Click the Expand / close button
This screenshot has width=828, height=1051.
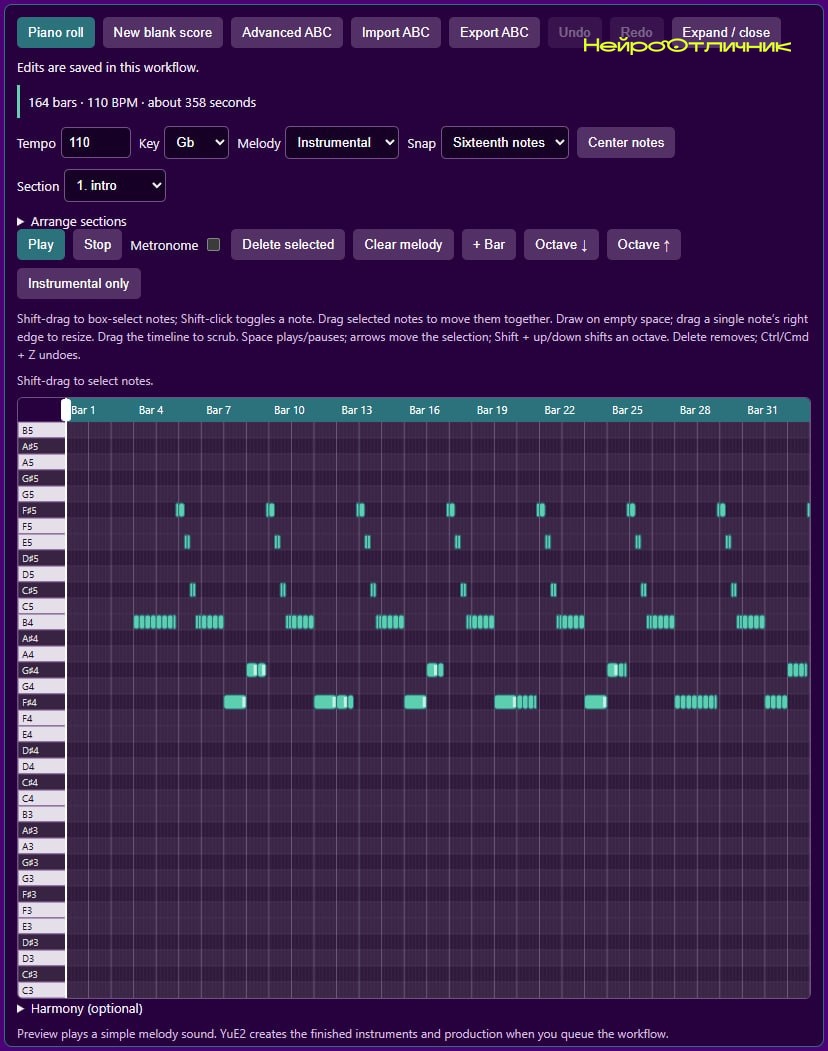point(726,32)
